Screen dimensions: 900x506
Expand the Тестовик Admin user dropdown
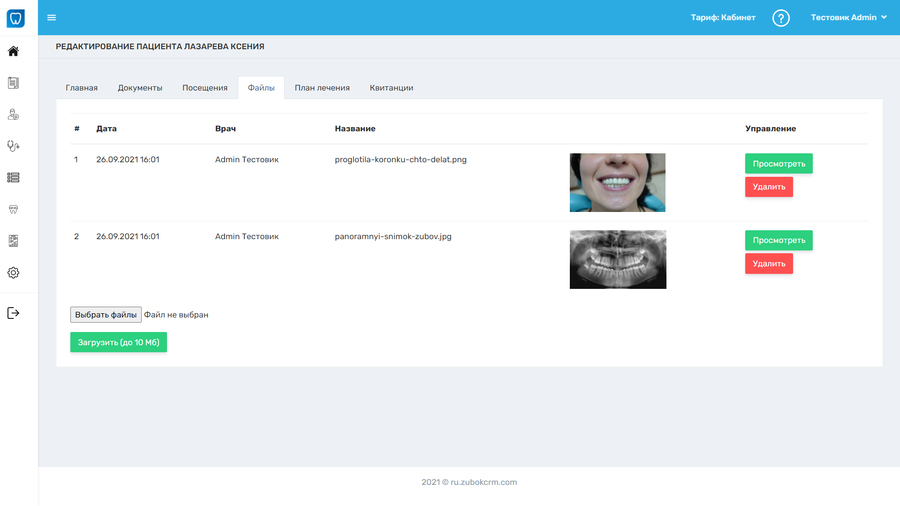coord(848,18)
